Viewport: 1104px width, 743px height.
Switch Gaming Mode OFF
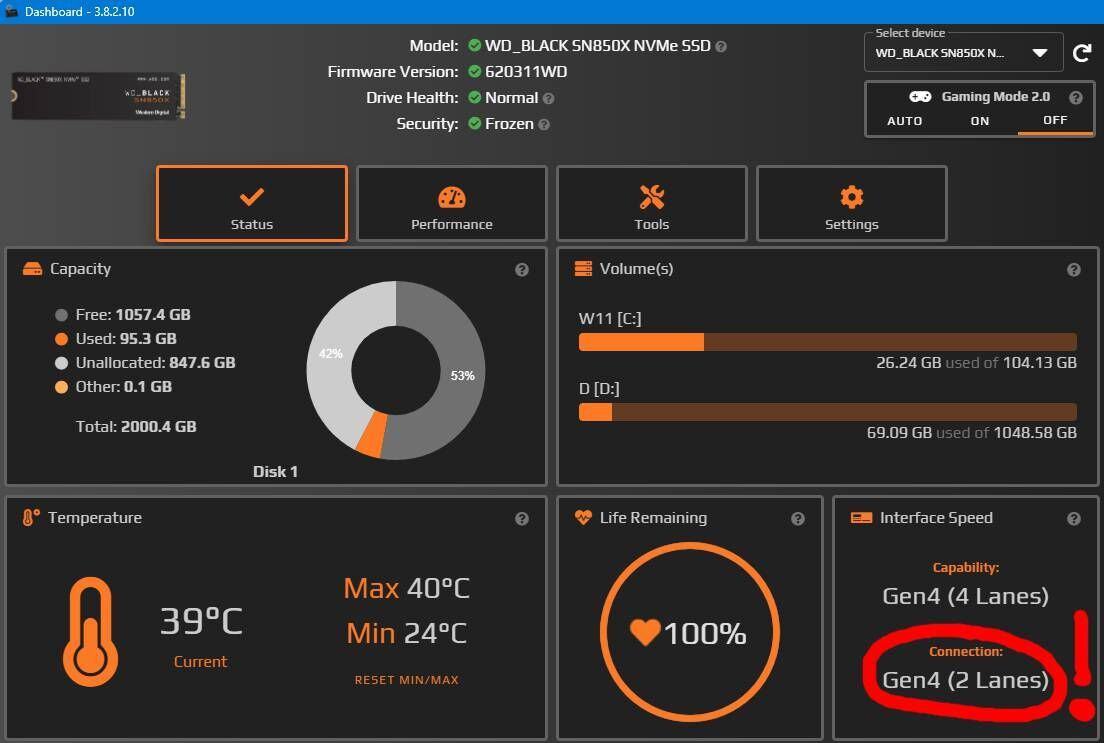click(x=1055, y=120)
